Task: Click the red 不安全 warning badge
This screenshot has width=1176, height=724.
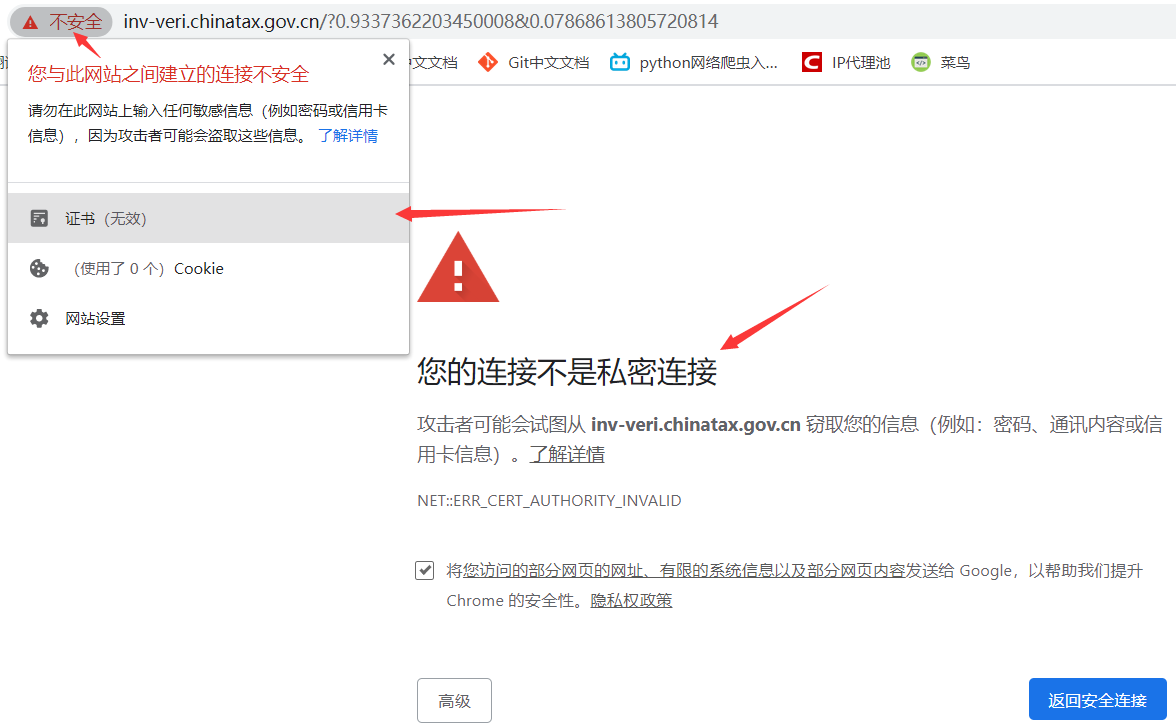Action: click(62, 22)
